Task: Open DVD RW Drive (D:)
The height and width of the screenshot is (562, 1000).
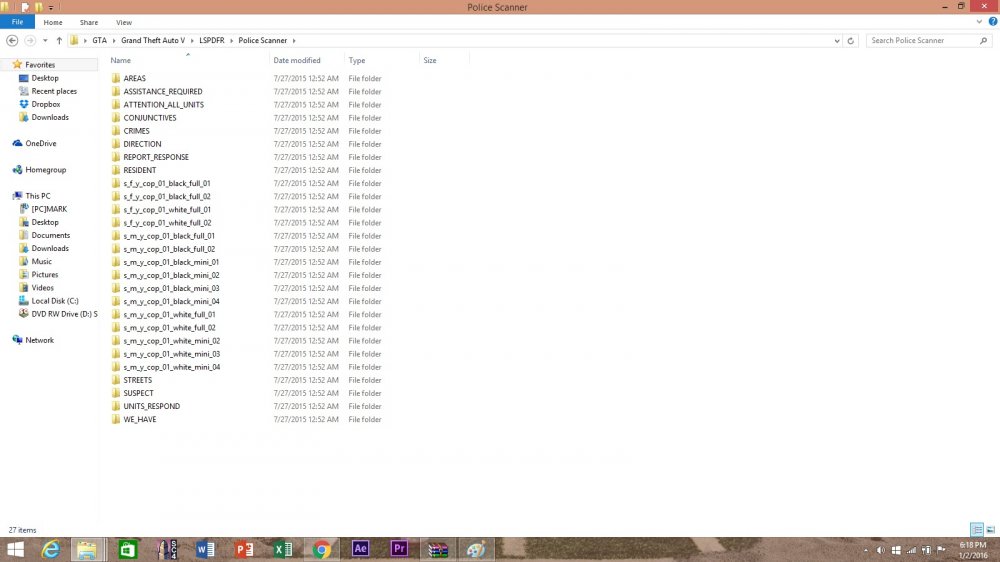Action: click(x=64, y=314)
